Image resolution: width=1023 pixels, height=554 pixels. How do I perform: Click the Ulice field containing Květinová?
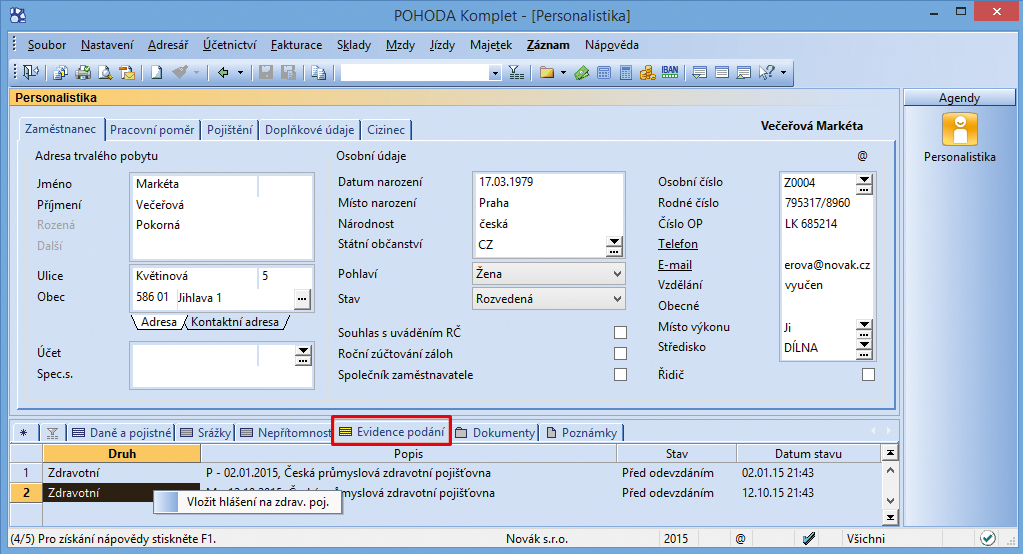click(194, 276)
